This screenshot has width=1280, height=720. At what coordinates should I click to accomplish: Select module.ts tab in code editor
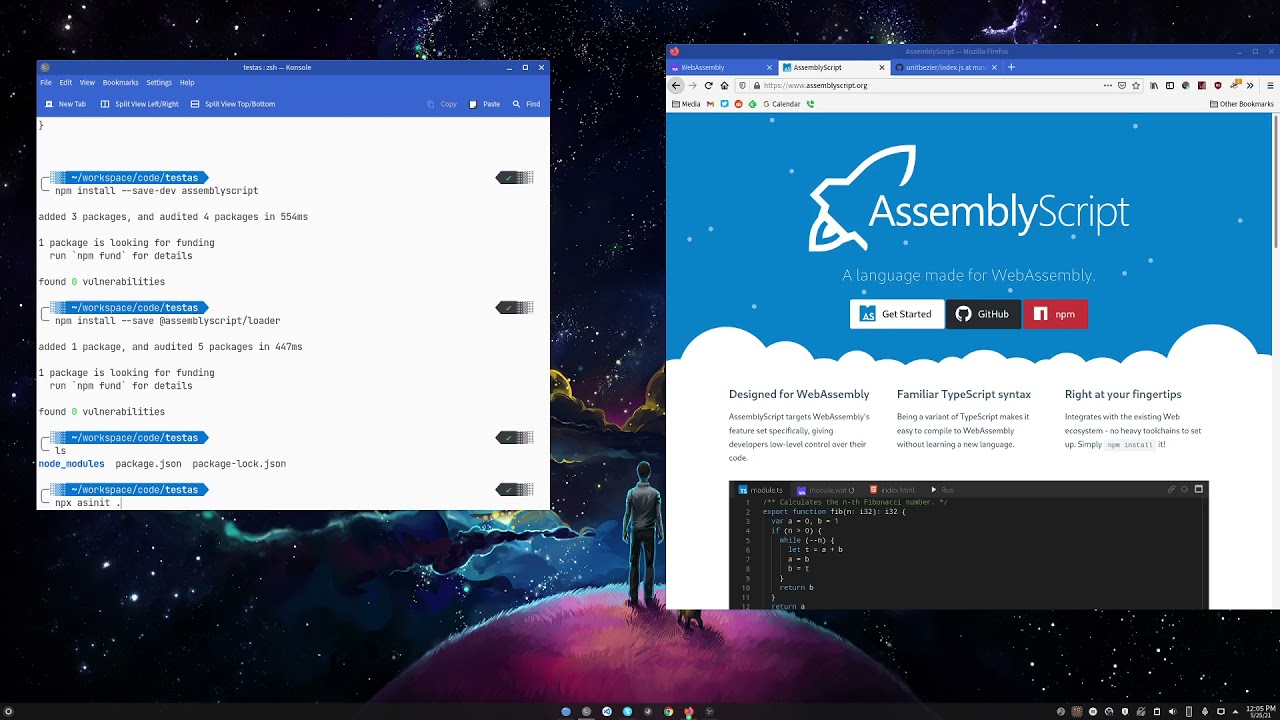761,490
